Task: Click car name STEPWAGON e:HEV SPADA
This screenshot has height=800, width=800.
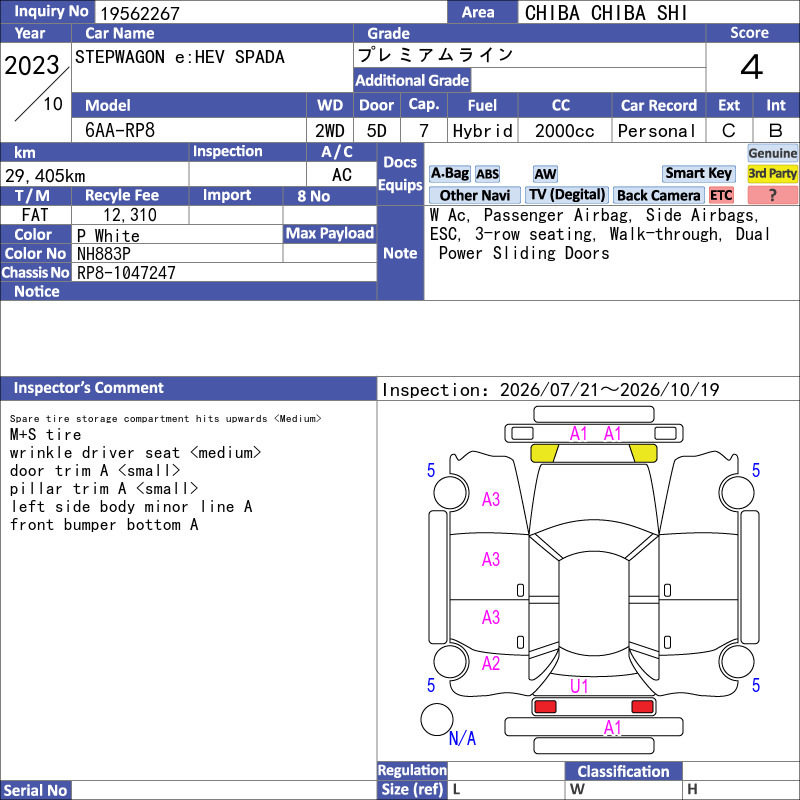Action: [180, 57]
